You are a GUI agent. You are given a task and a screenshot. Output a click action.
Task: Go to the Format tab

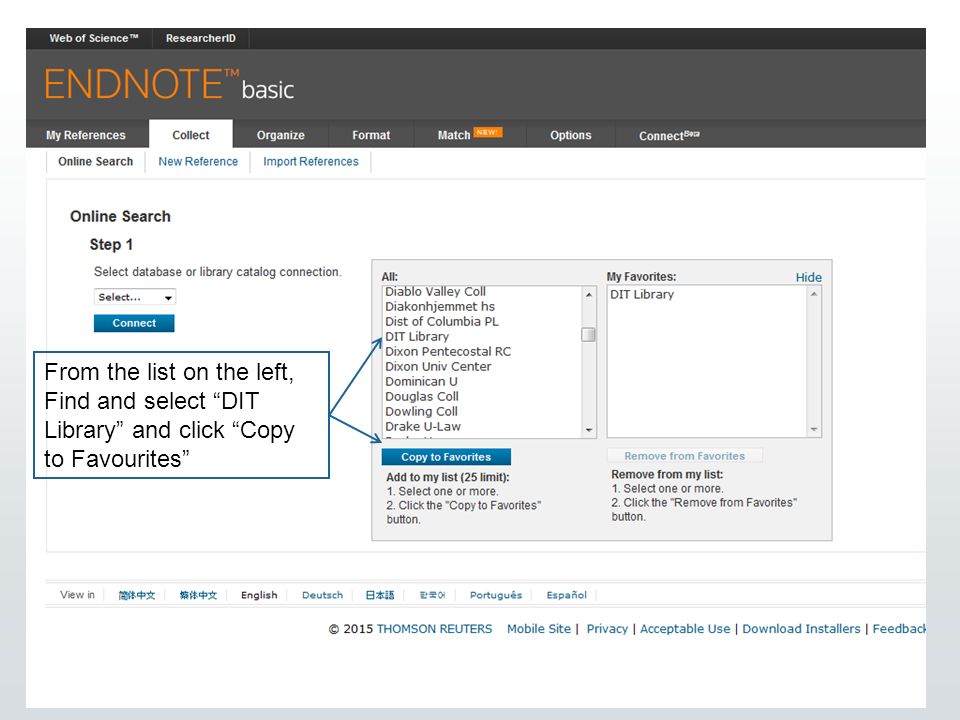click(x=371, y=135)
